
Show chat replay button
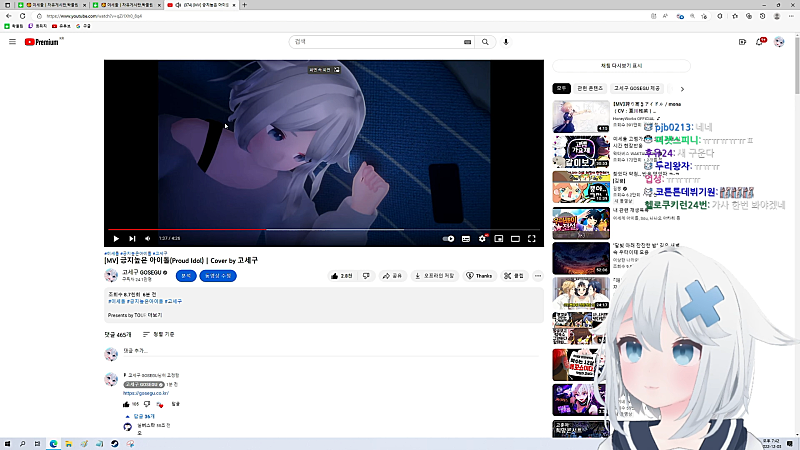(621, 66)
